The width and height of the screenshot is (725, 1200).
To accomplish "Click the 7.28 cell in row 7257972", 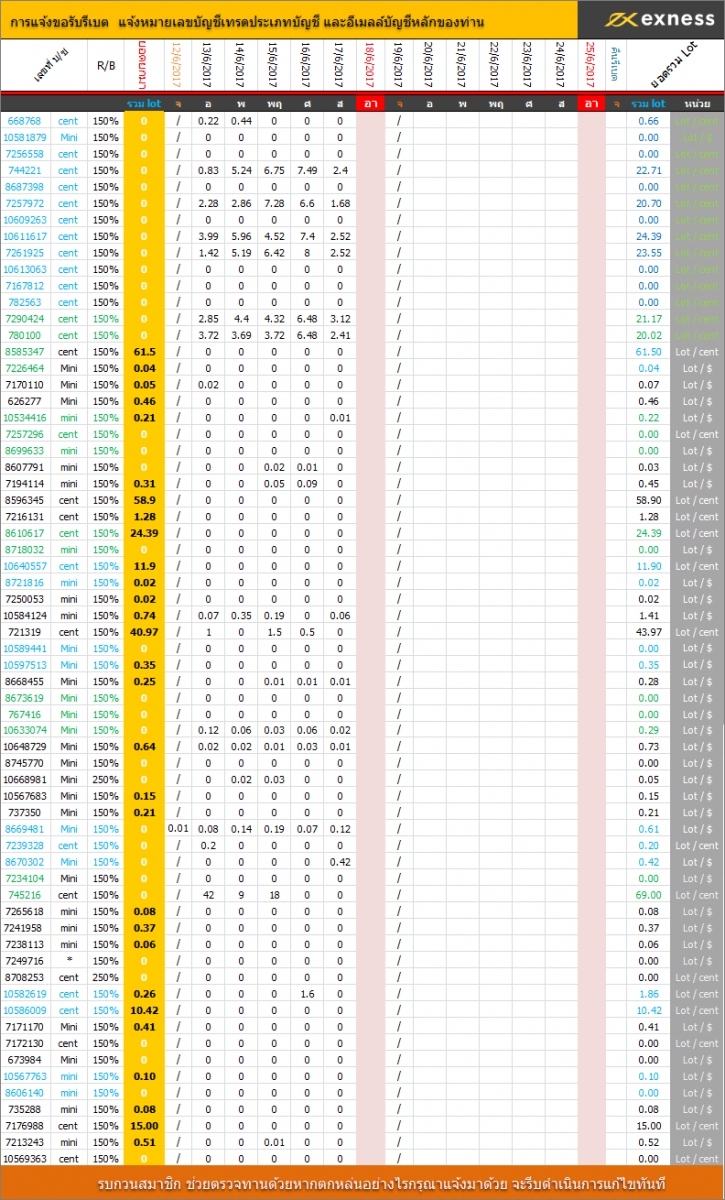I will (x=274, y=203).
